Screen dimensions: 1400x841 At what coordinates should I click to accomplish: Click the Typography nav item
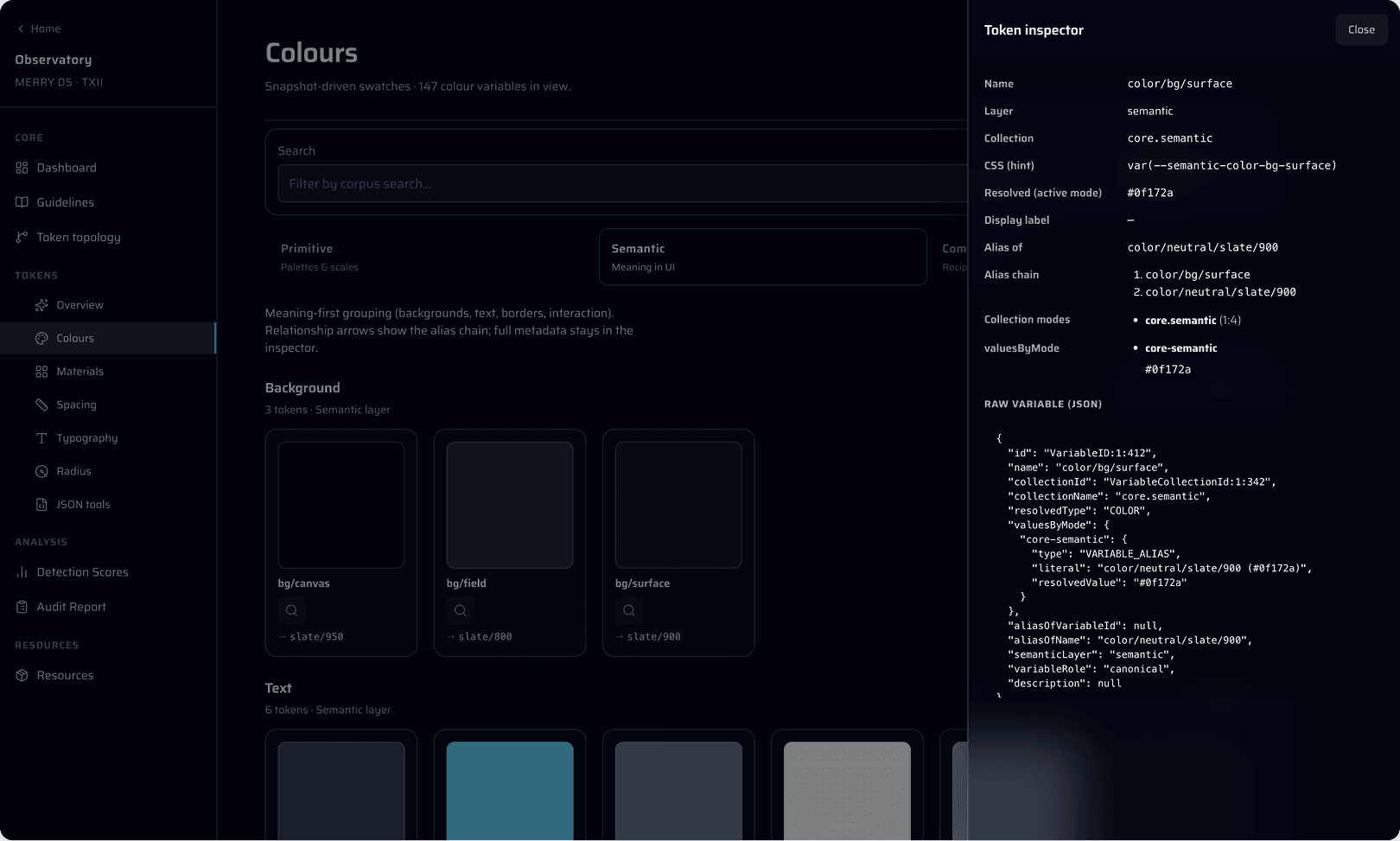click(108, 438)
